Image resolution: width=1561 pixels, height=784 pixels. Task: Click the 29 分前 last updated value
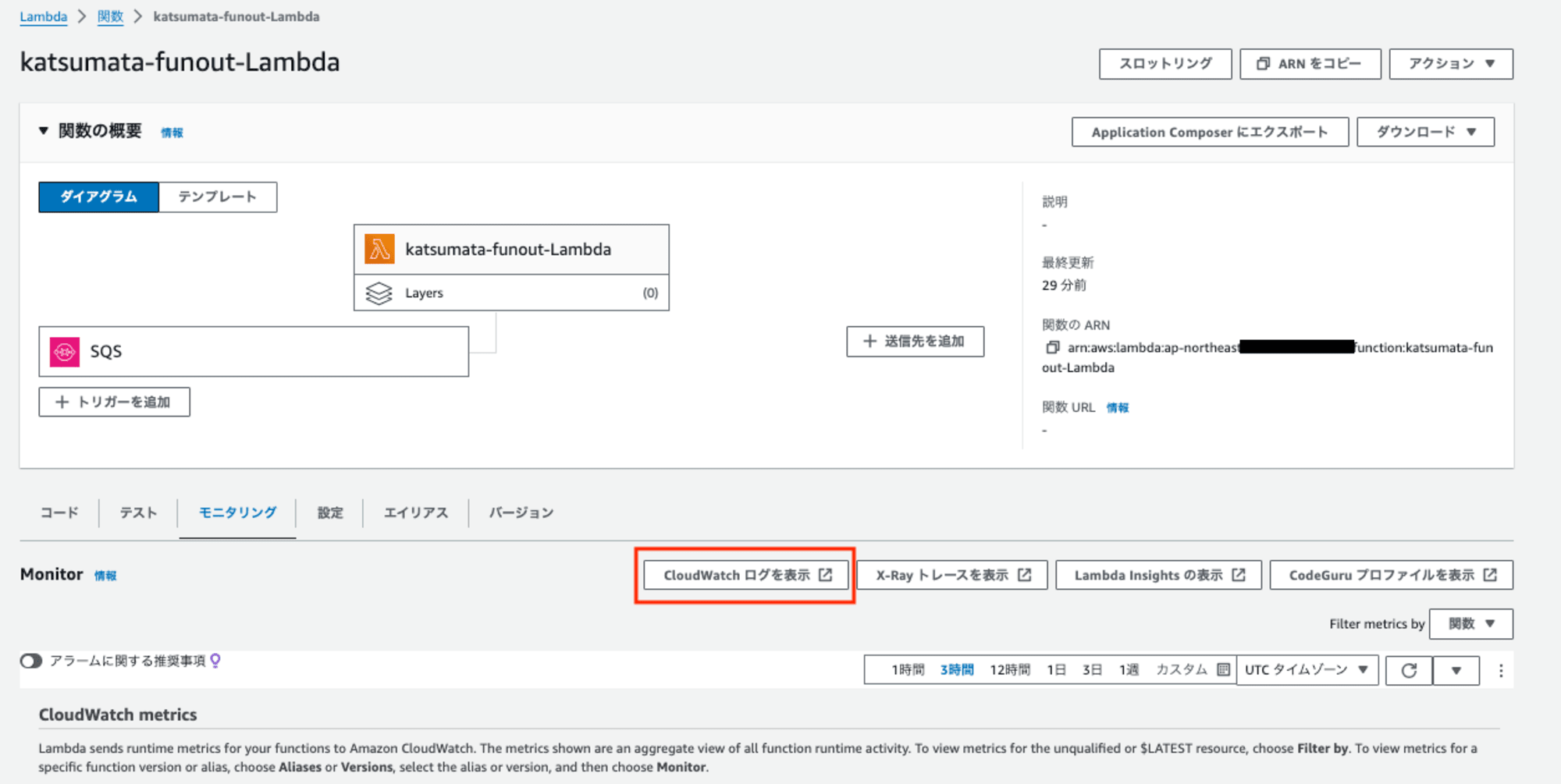coord(1064,286)
